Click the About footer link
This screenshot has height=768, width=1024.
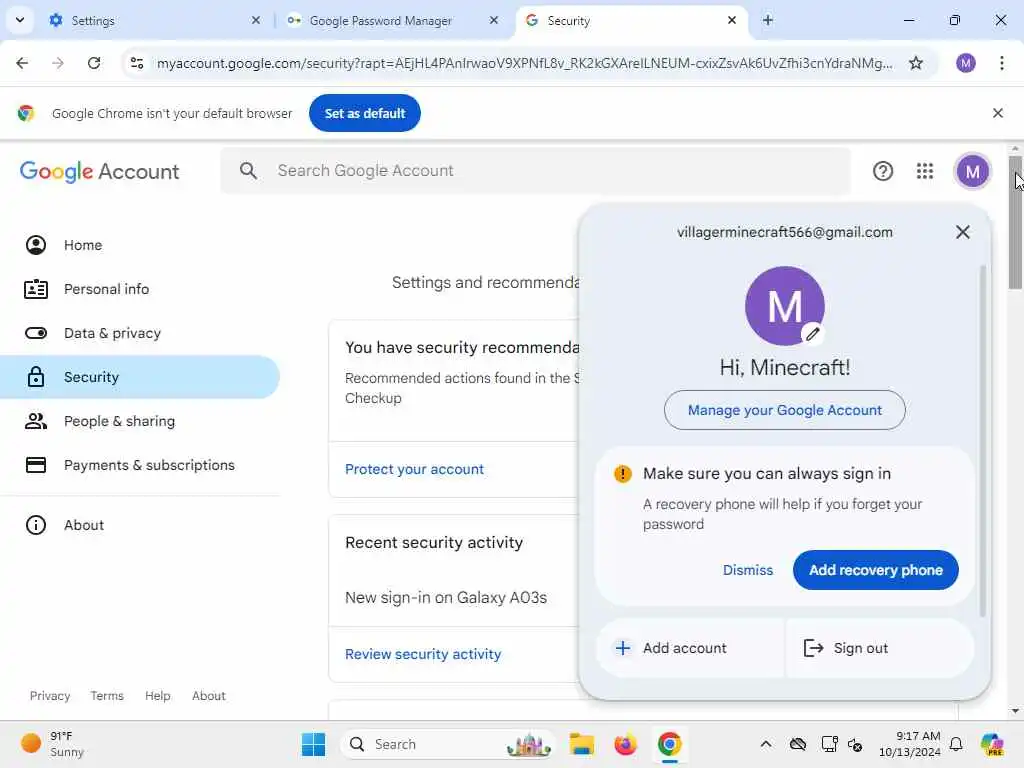208,696
